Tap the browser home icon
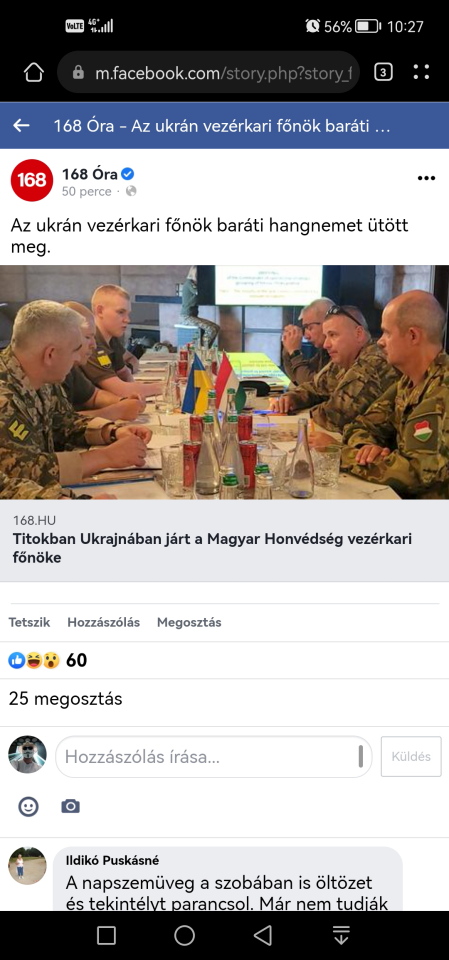 pos(34,73)
